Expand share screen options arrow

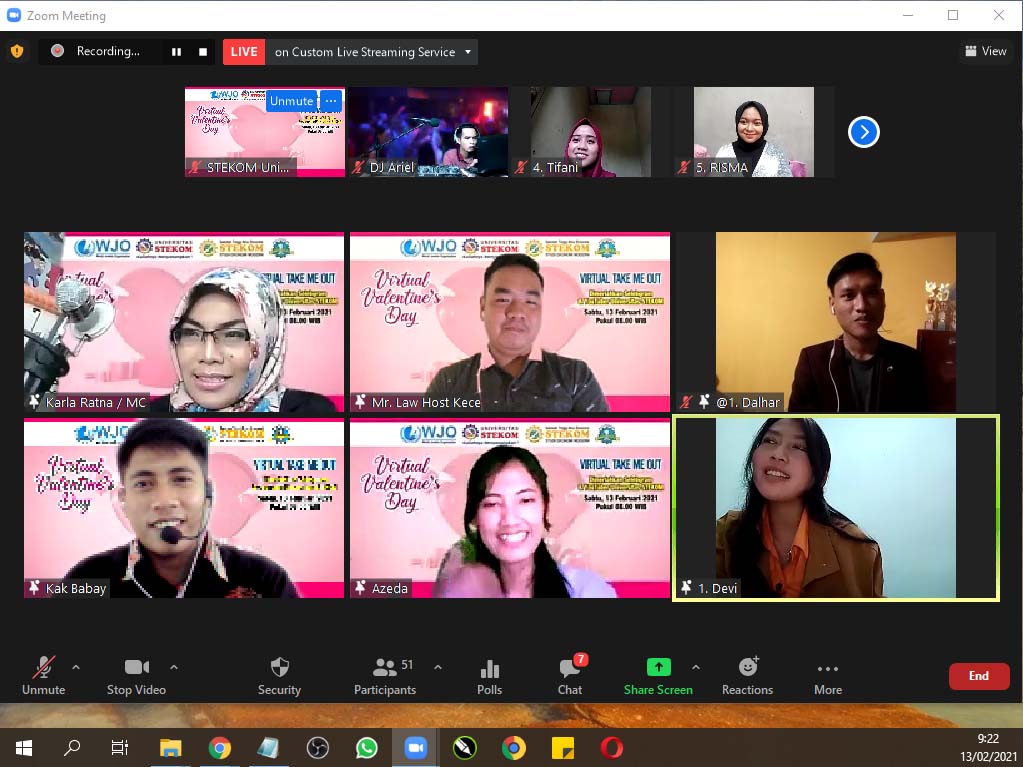[696, 667]
